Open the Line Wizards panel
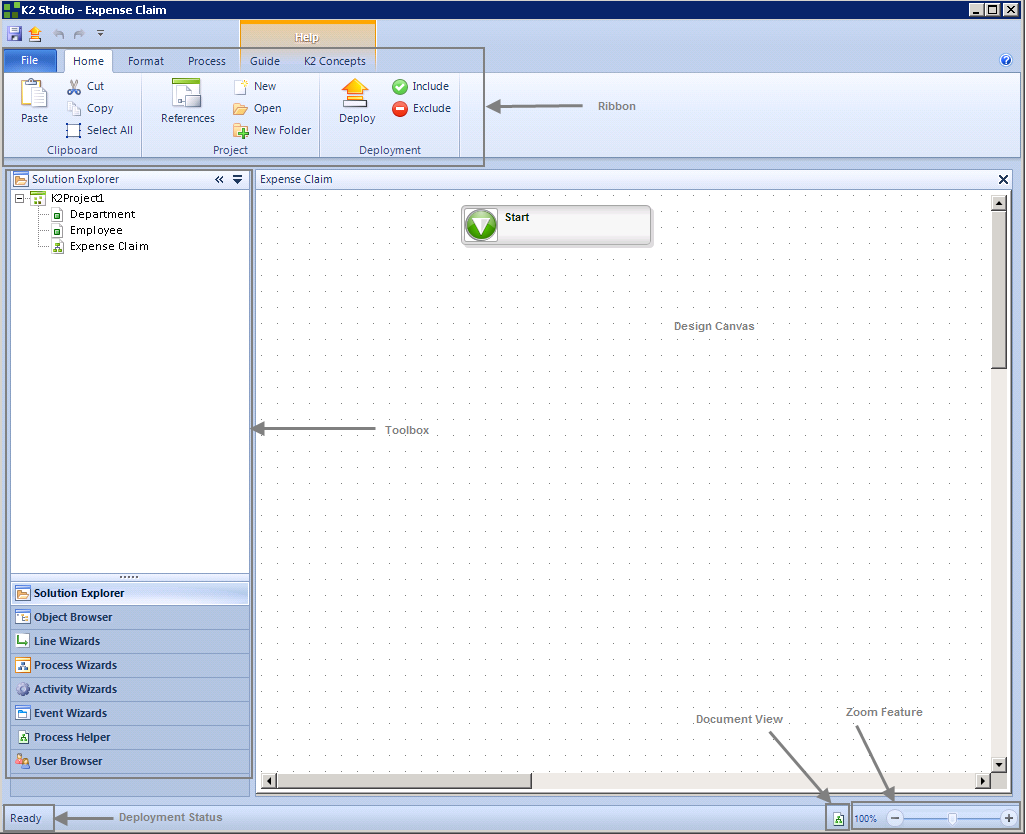The width and height of the screenshot is (1026, 834). coord(130,642)
